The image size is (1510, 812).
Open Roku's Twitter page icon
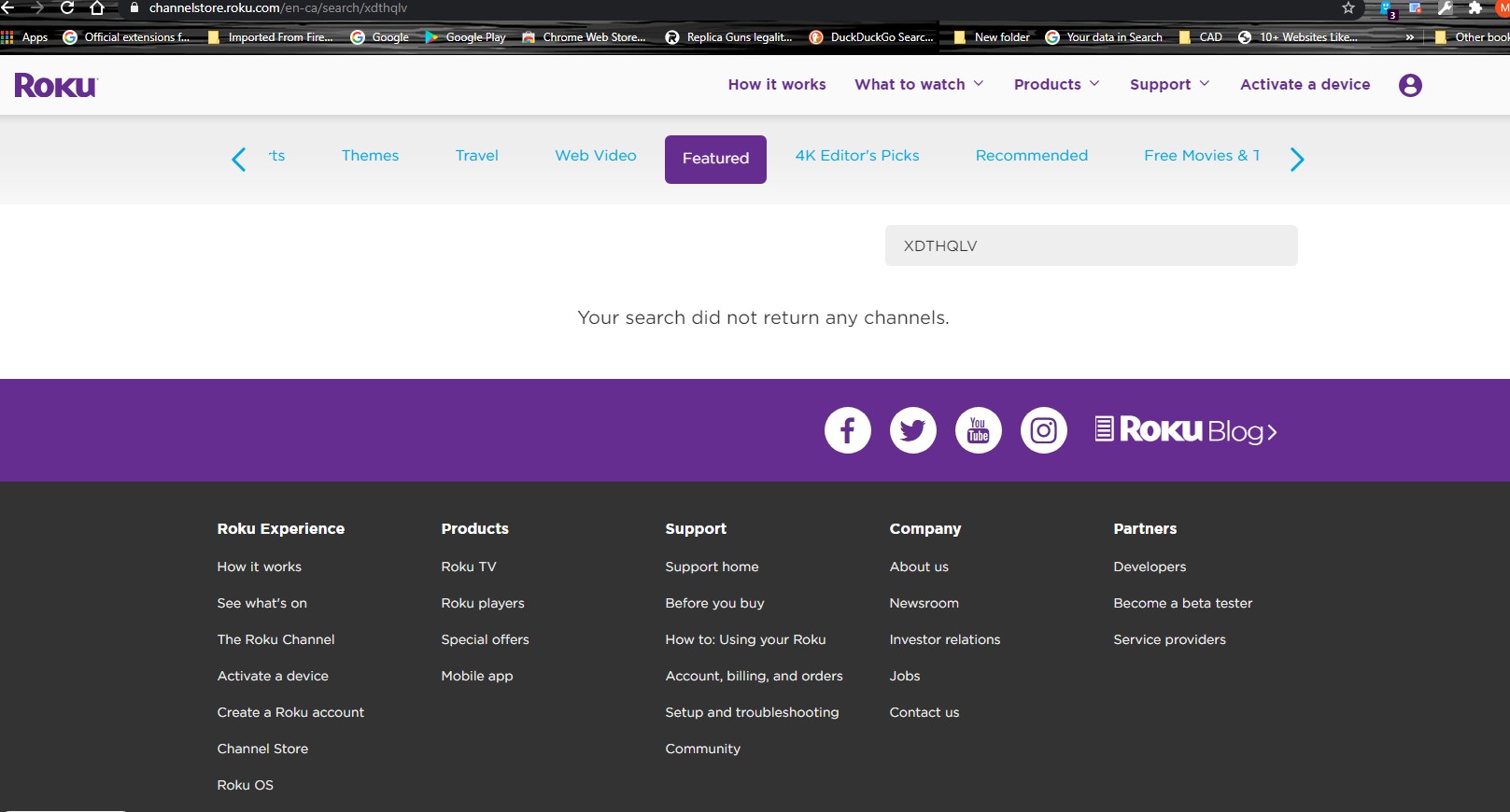pos(913,430)
